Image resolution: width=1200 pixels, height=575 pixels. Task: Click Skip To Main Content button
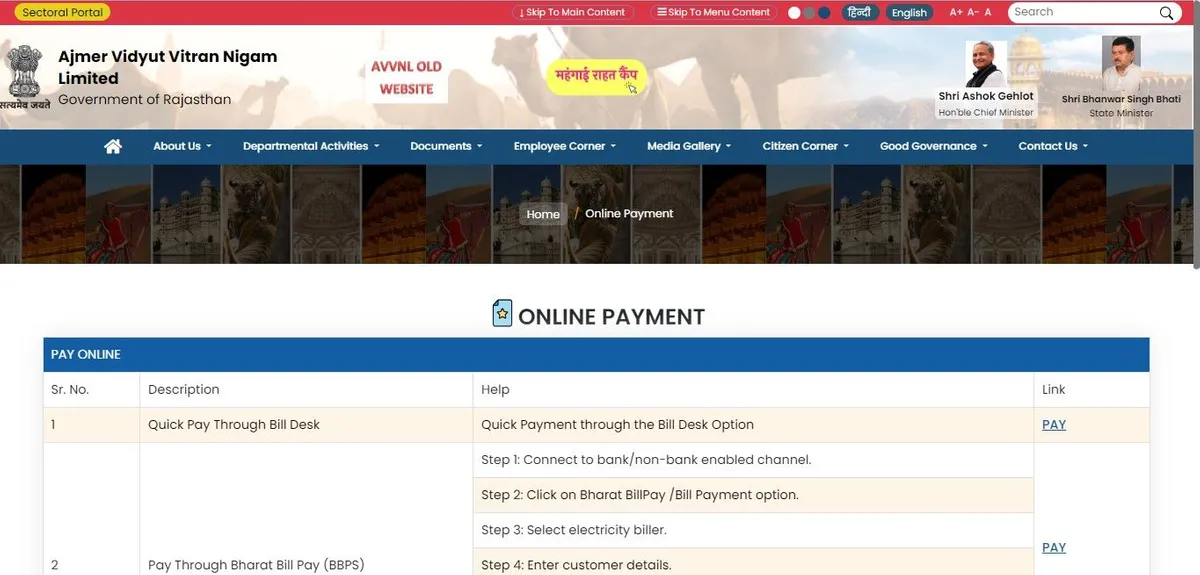[x=574, y=12]
